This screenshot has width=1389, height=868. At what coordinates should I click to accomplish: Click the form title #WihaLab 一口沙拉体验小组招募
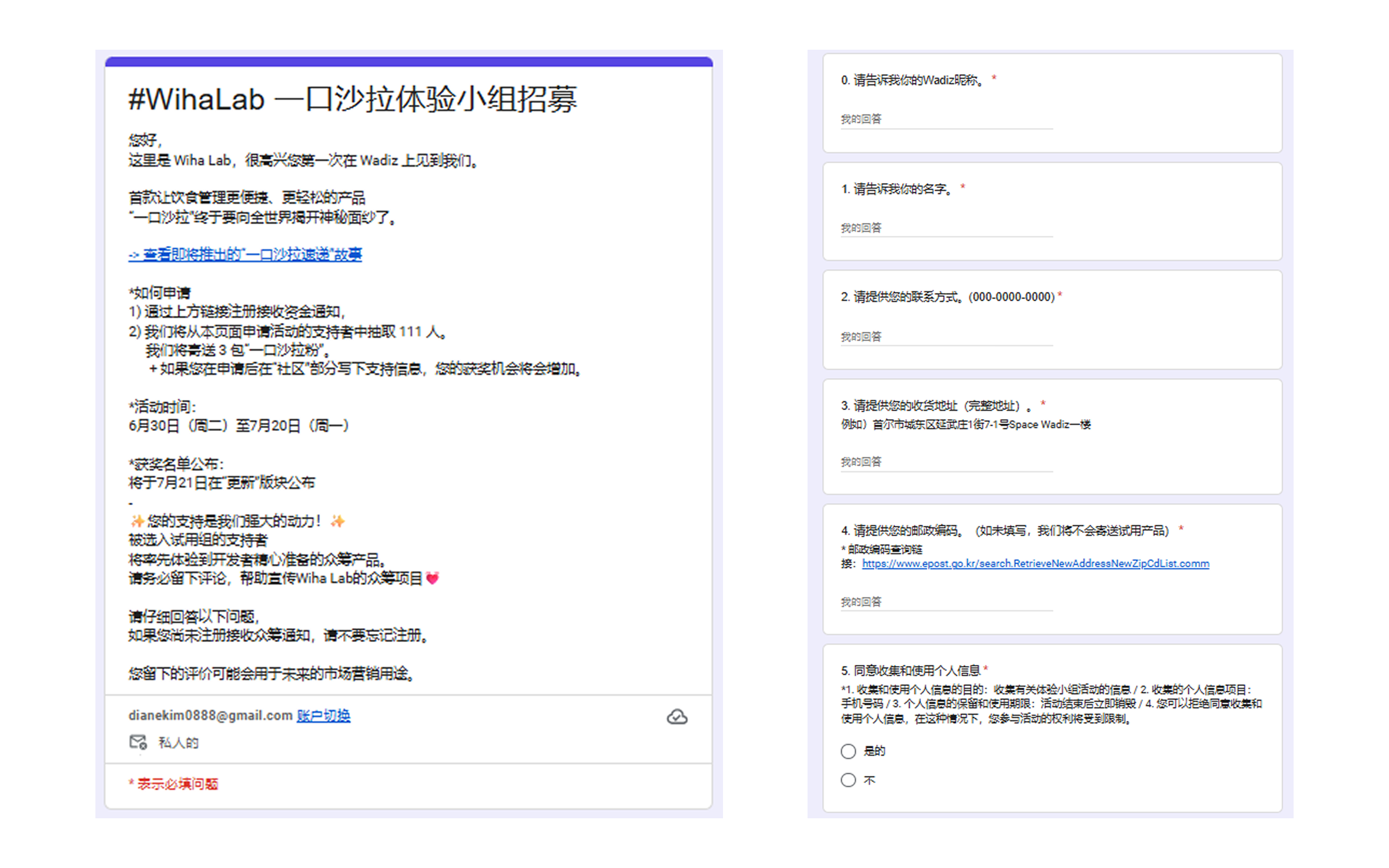tap(352, 99)
